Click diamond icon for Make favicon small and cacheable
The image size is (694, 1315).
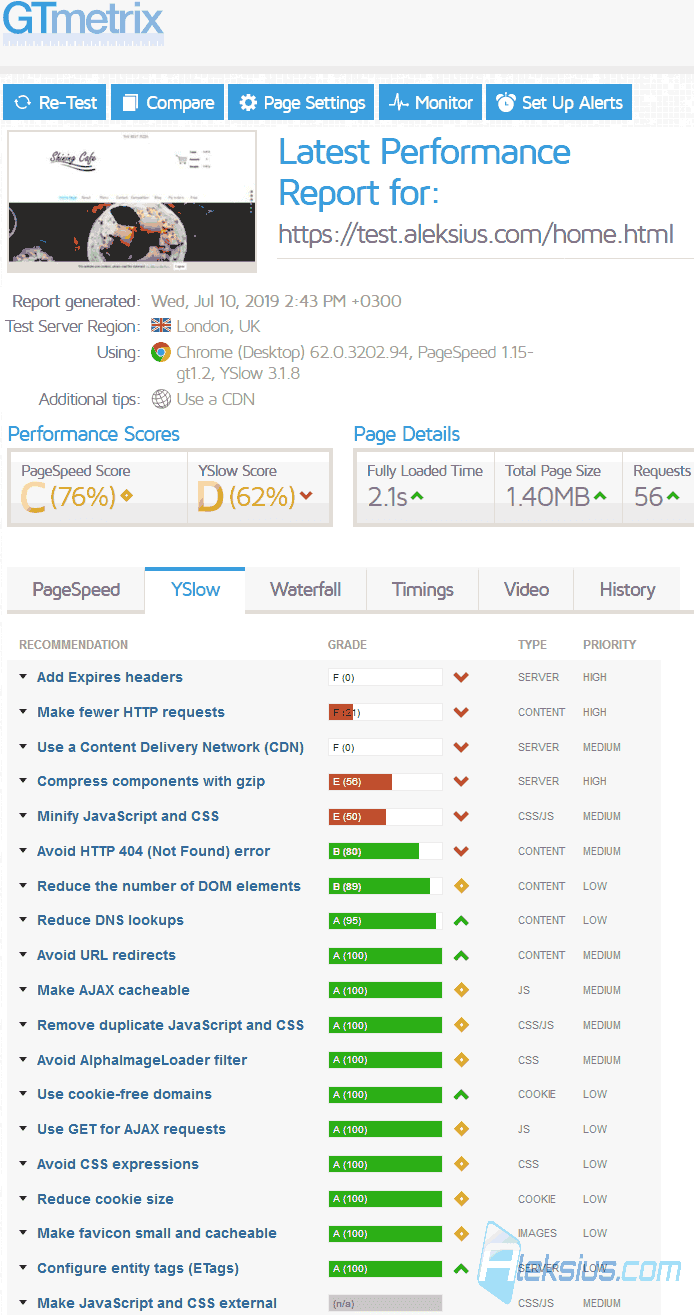[461, 1233]
